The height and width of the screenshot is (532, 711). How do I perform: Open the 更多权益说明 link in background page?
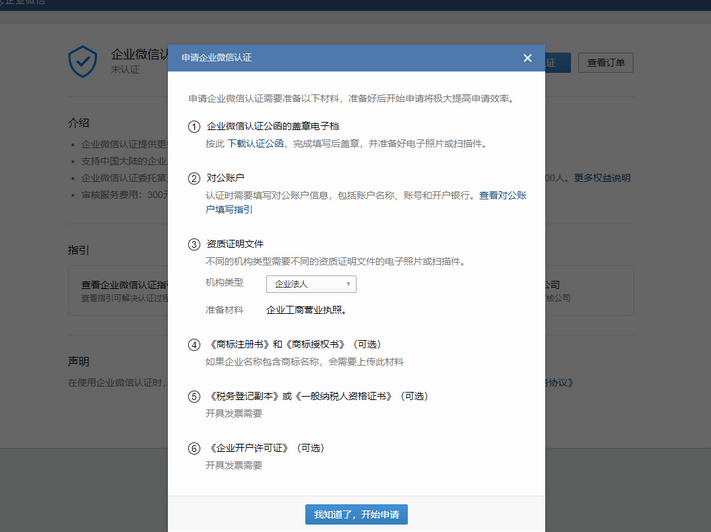pyautogui.click(x=602, y=178)
